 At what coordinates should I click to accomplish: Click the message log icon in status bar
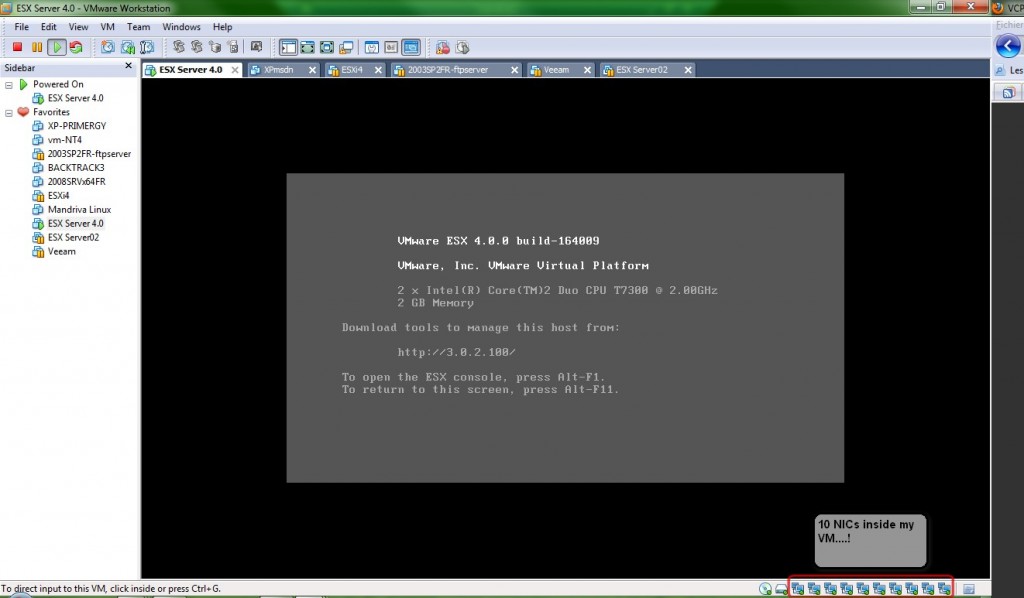click(969, 589)
